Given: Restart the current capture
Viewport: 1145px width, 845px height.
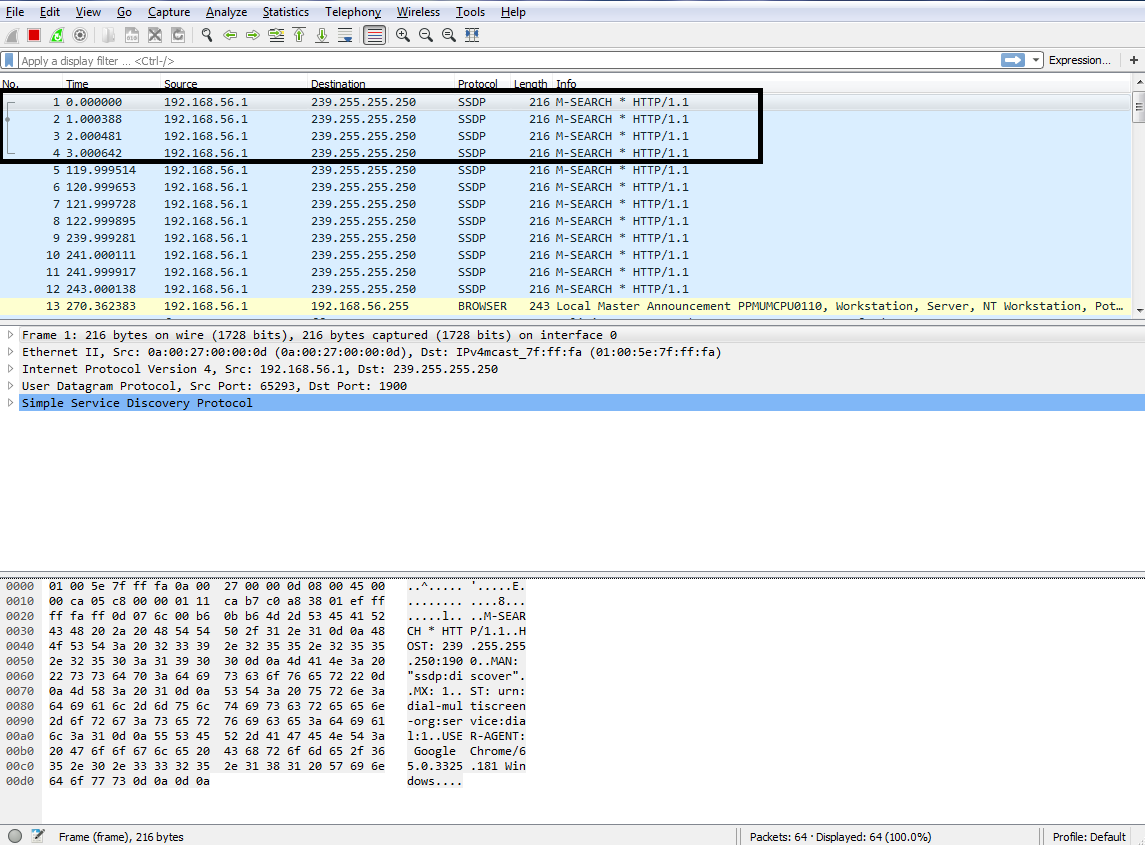Looking at the screenshot, I should [57, 35].
